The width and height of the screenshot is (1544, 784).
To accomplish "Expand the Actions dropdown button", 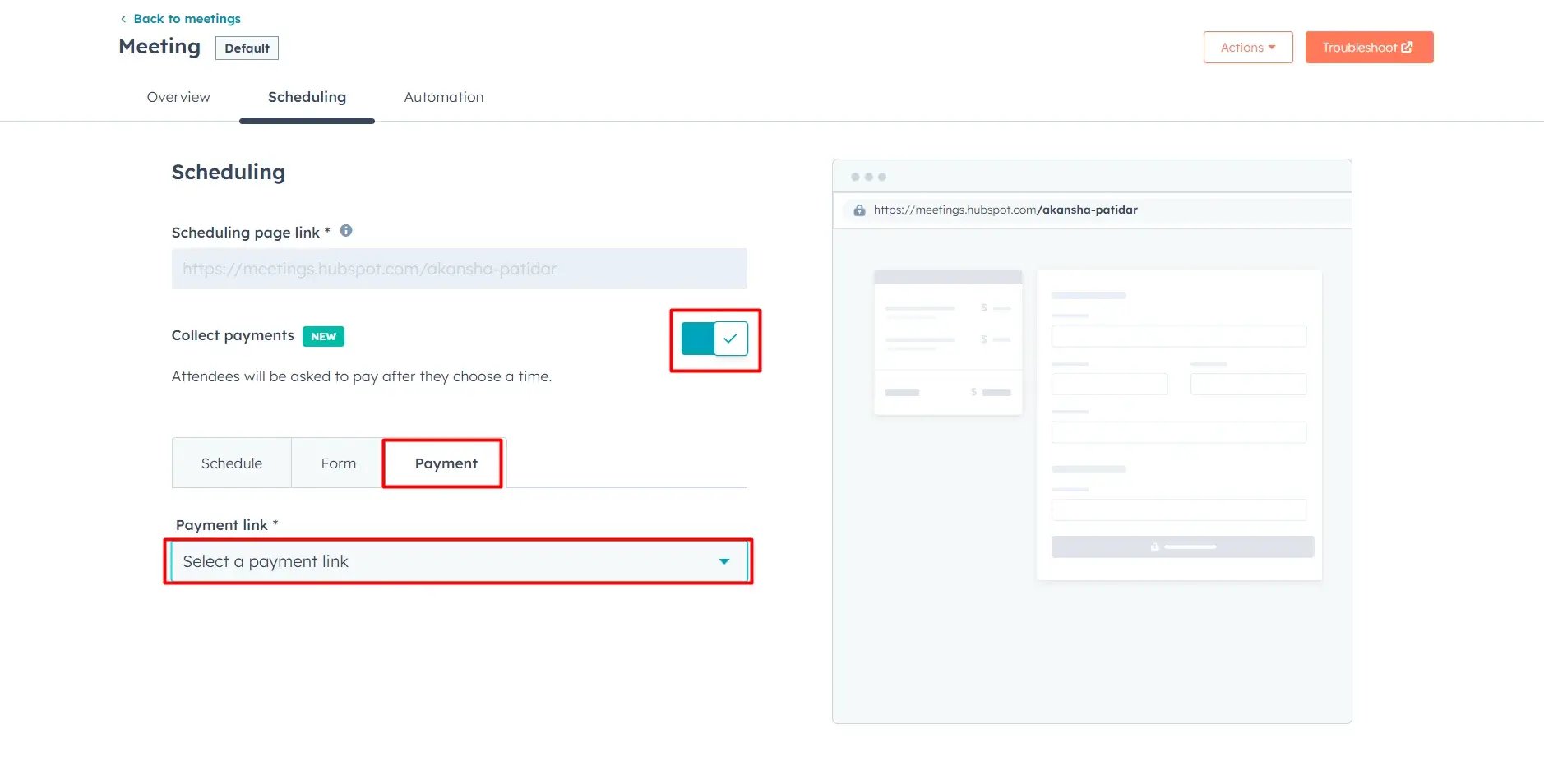I will tap(1248, 48).
